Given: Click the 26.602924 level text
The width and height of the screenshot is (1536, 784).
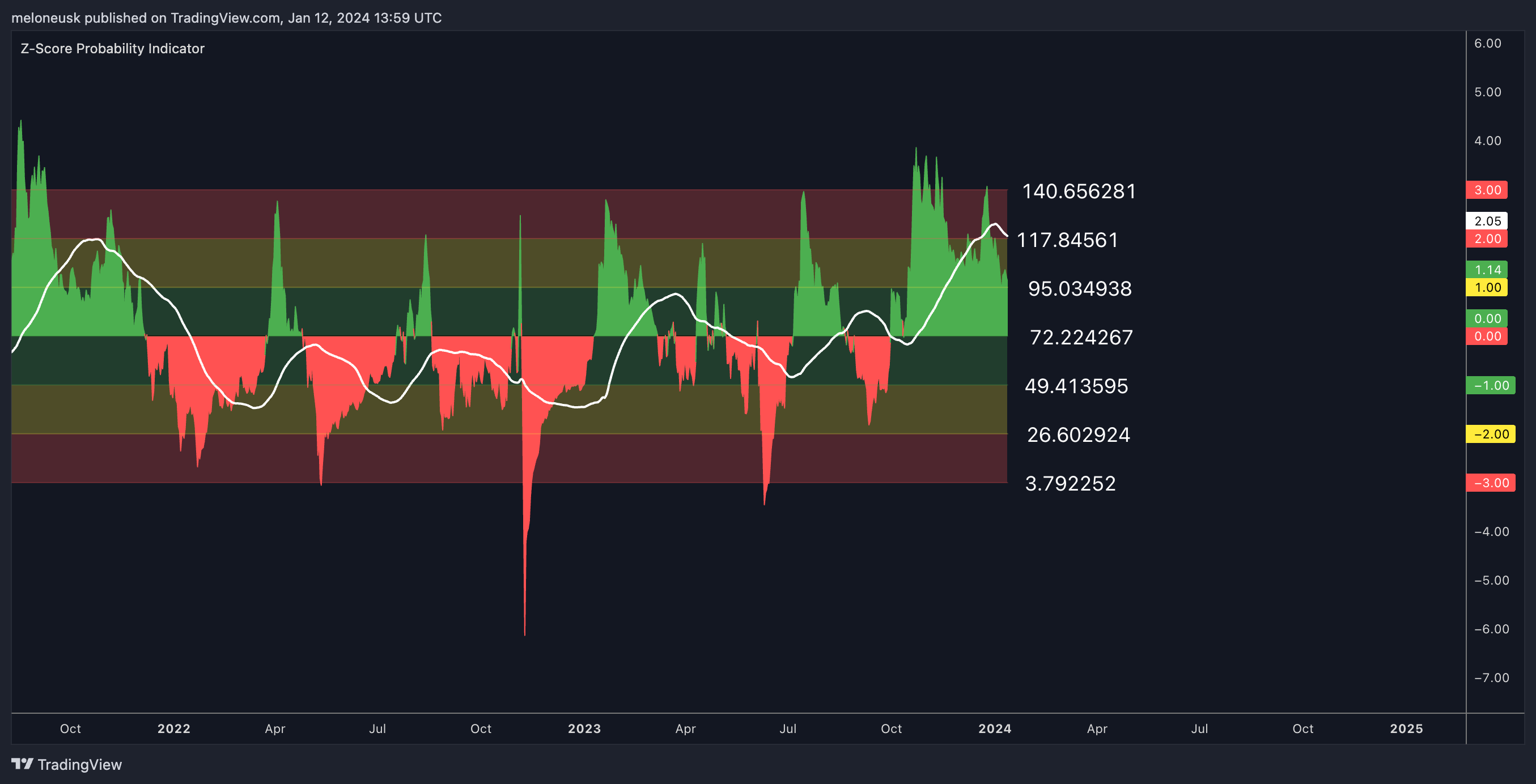Looking at the screenshot, I should point(1078,436).
